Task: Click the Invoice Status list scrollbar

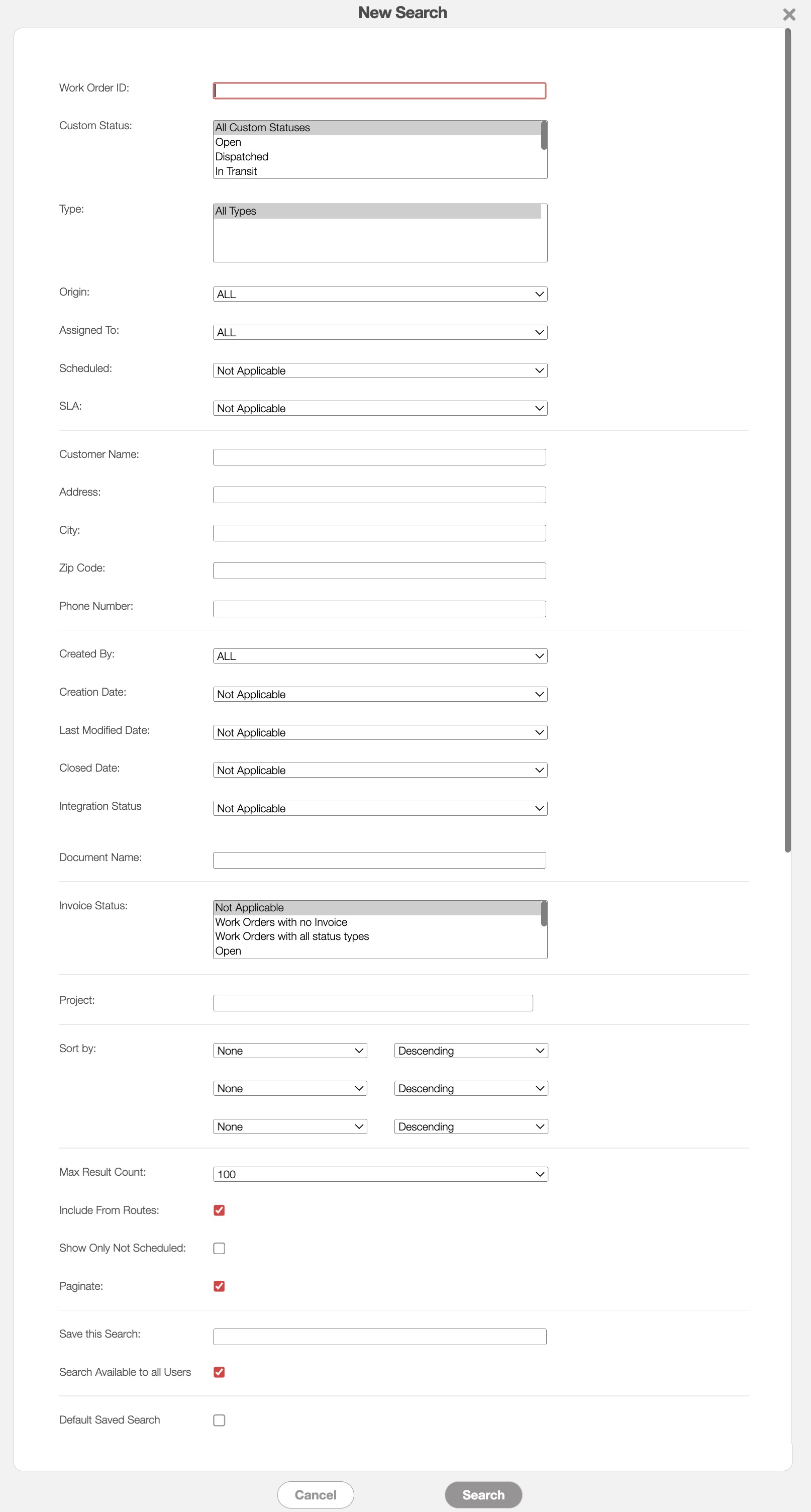Action: coord(544,914)
